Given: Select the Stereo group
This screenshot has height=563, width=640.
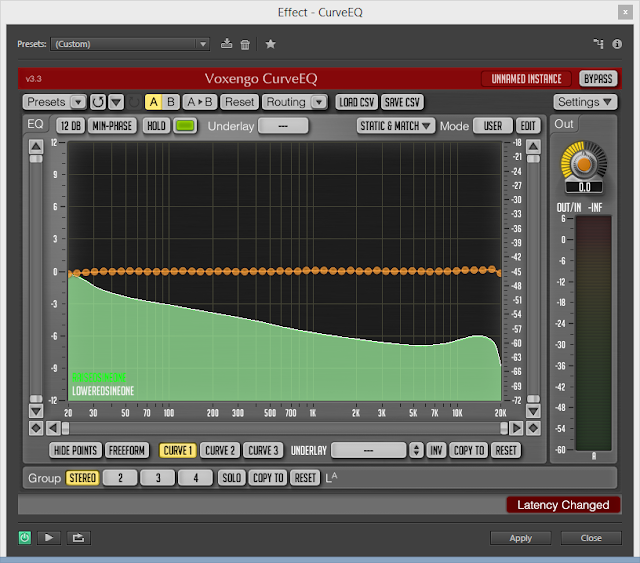Looking at the screenshot, I should tap(82, 478).
